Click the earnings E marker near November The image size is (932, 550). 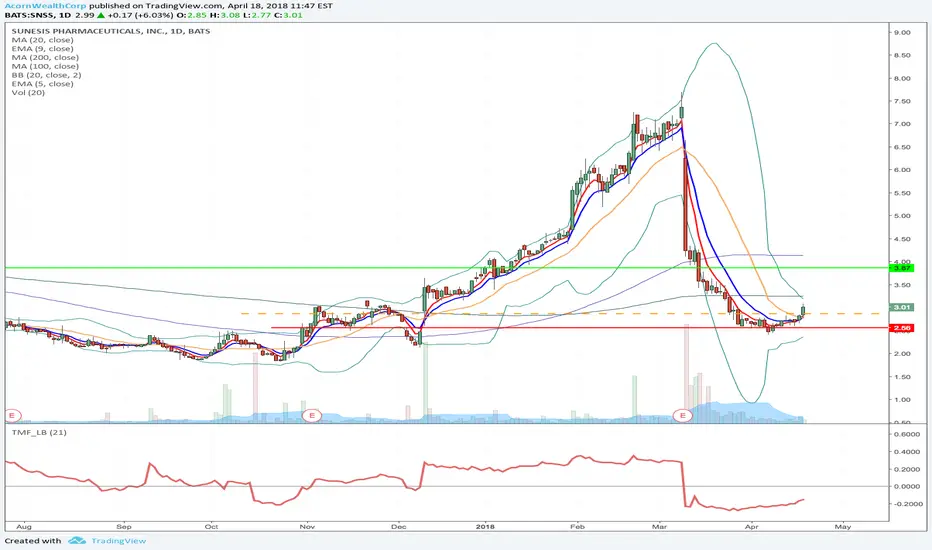(311, 415)
